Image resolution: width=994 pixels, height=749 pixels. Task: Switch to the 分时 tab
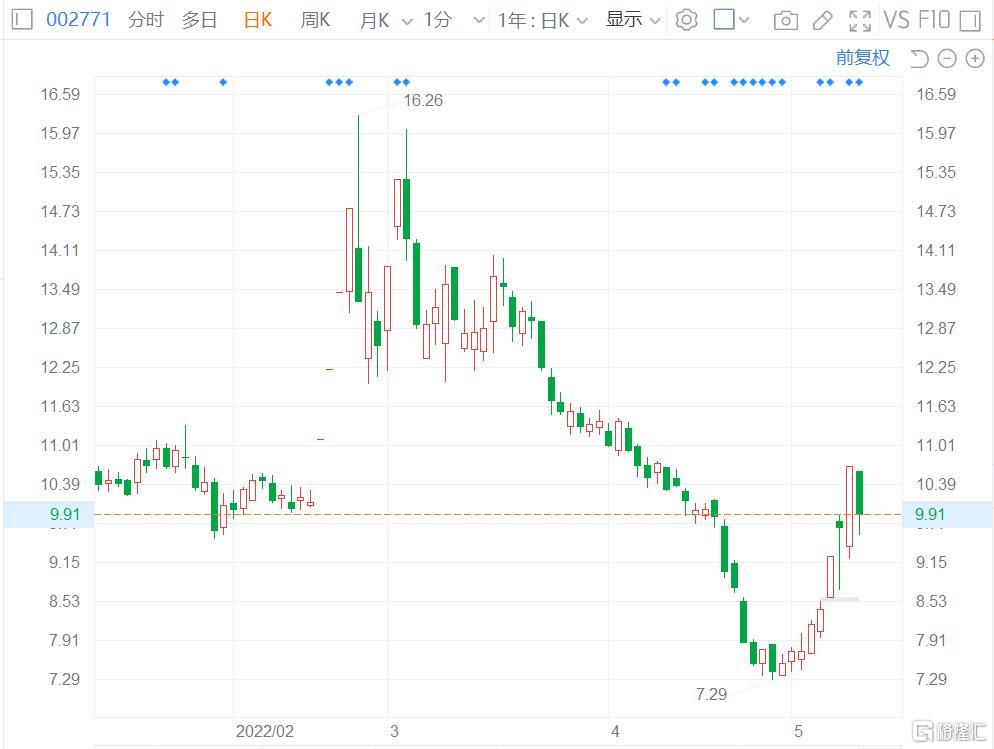click(x=145, y=20)
